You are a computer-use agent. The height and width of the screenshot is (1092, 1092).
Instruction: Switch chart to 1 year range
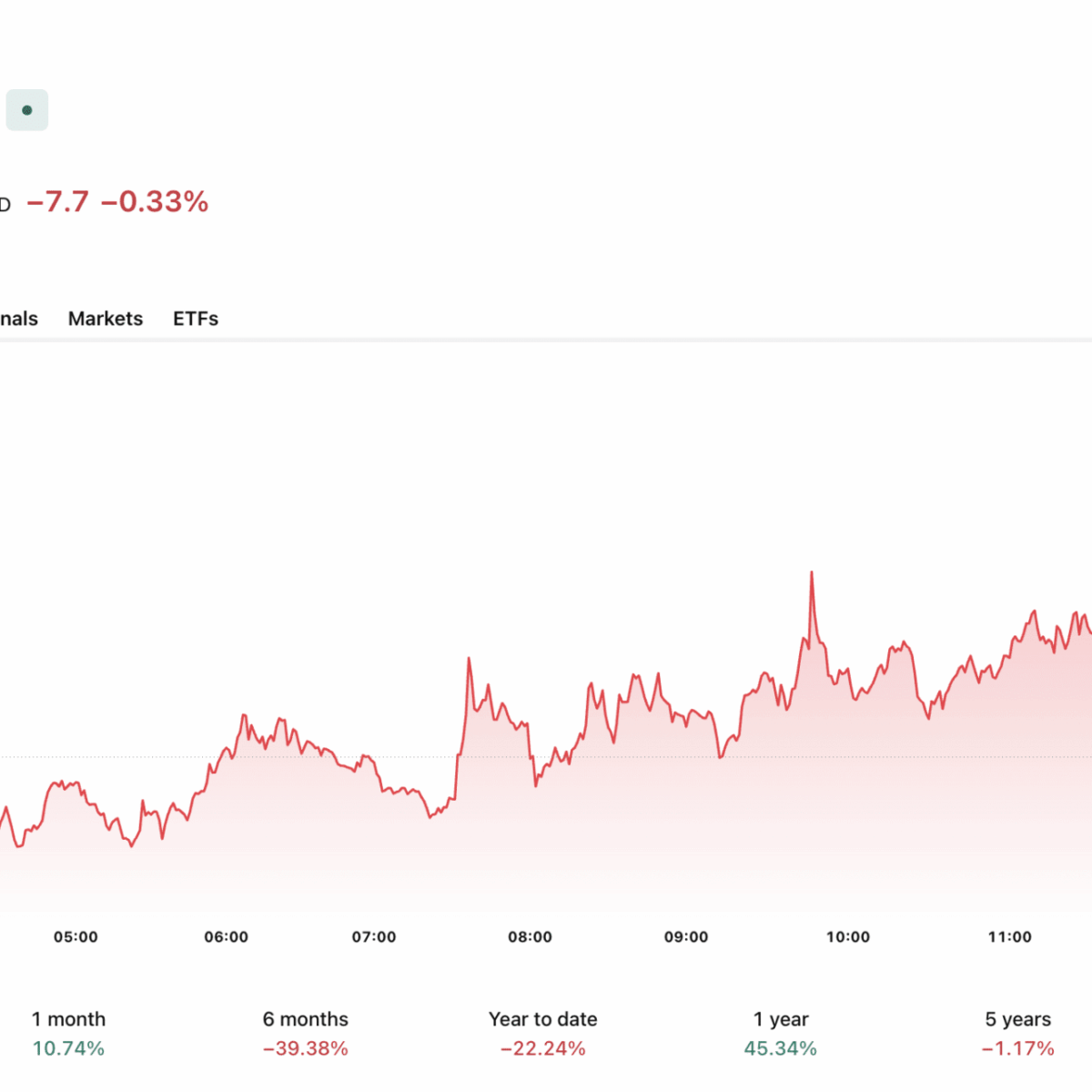pos(781,1033)
